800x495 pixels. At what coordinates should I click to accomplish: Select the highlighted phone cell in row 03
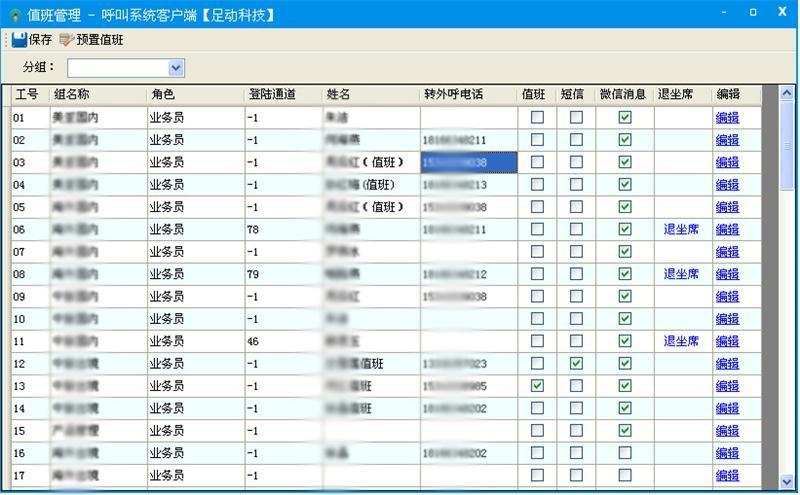(x=468, y=162)
